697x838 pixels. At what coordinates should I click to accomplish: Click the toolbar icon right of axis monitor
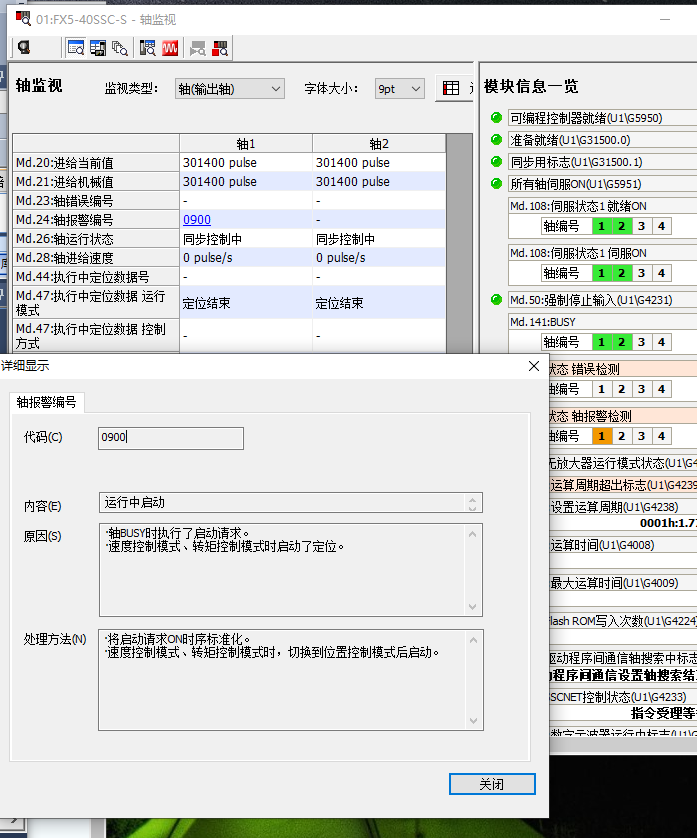98,47
